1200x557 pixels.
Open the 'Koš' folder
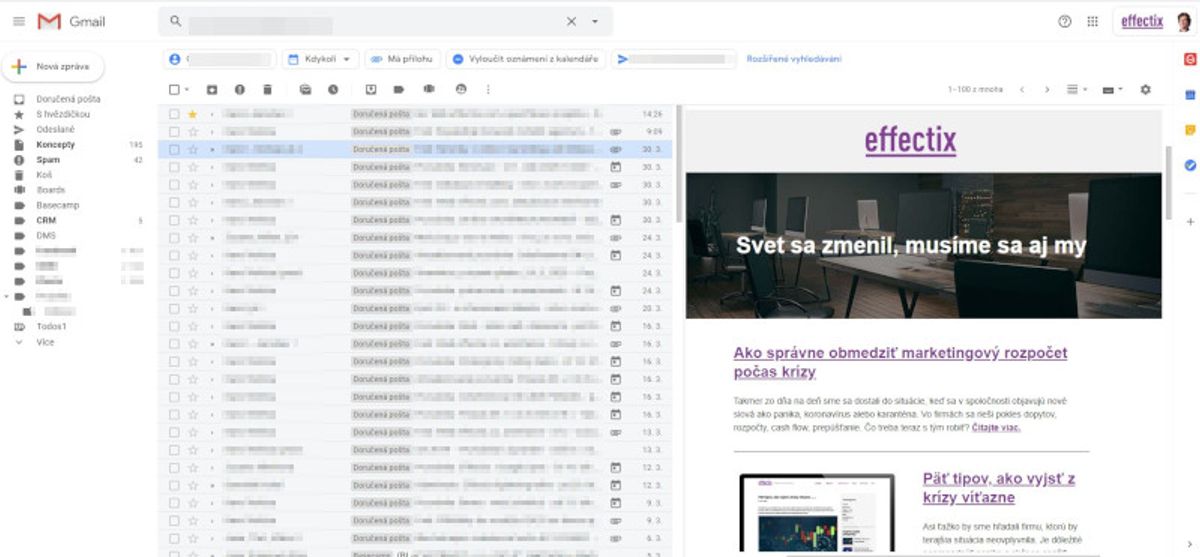pos(44,174)
